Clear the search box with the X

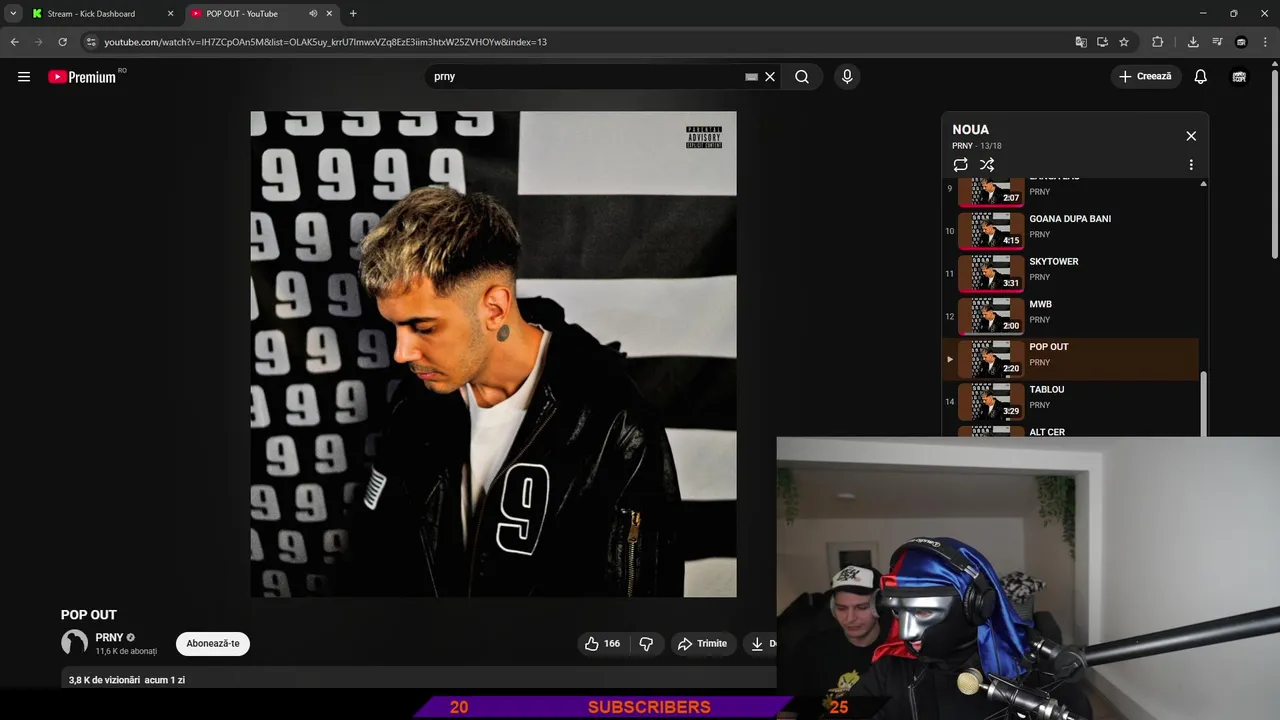click(x=770, y=77)
